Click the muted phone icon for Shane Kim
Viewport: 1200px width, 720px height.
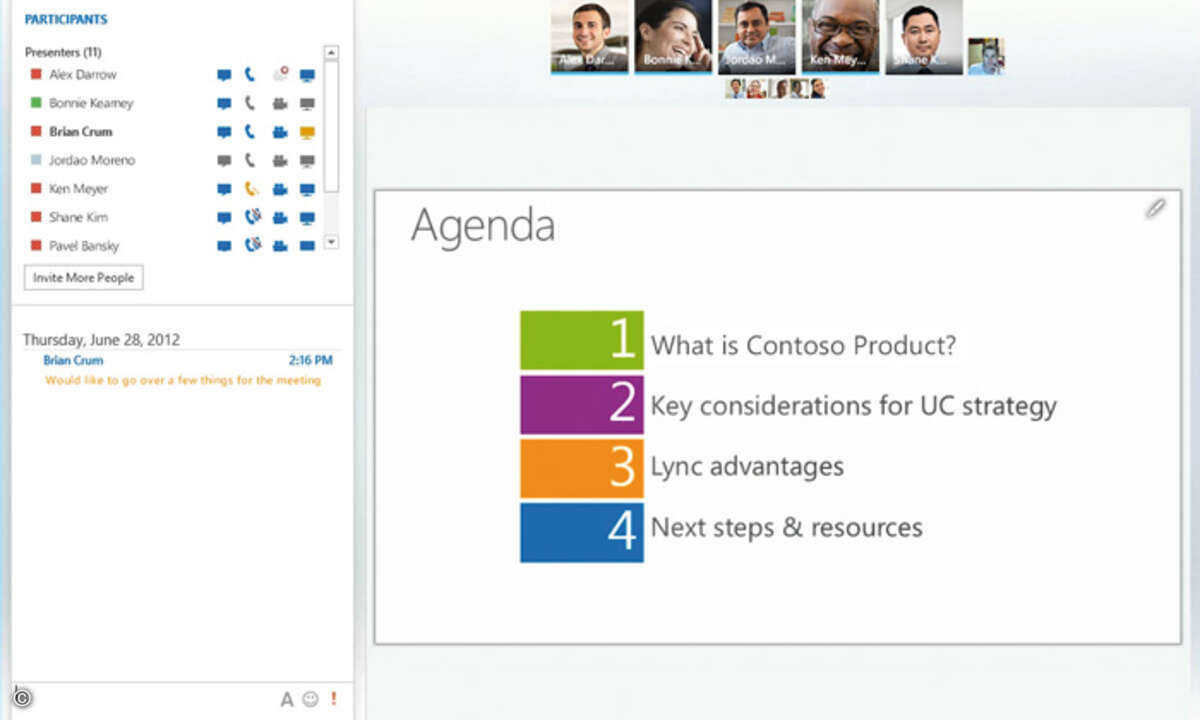click(x=252, y=217)
